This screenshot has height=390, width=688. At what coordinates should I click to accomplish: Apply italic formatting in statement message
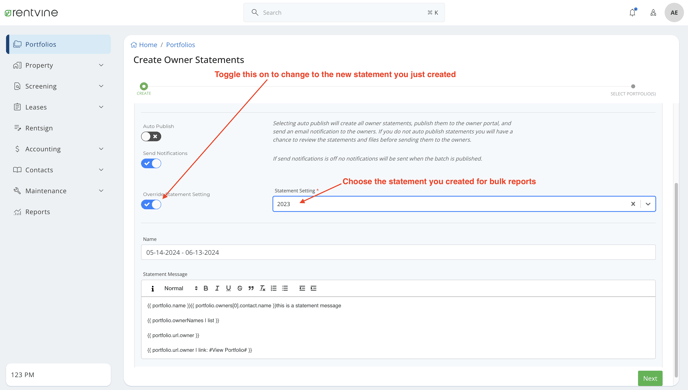217,288
